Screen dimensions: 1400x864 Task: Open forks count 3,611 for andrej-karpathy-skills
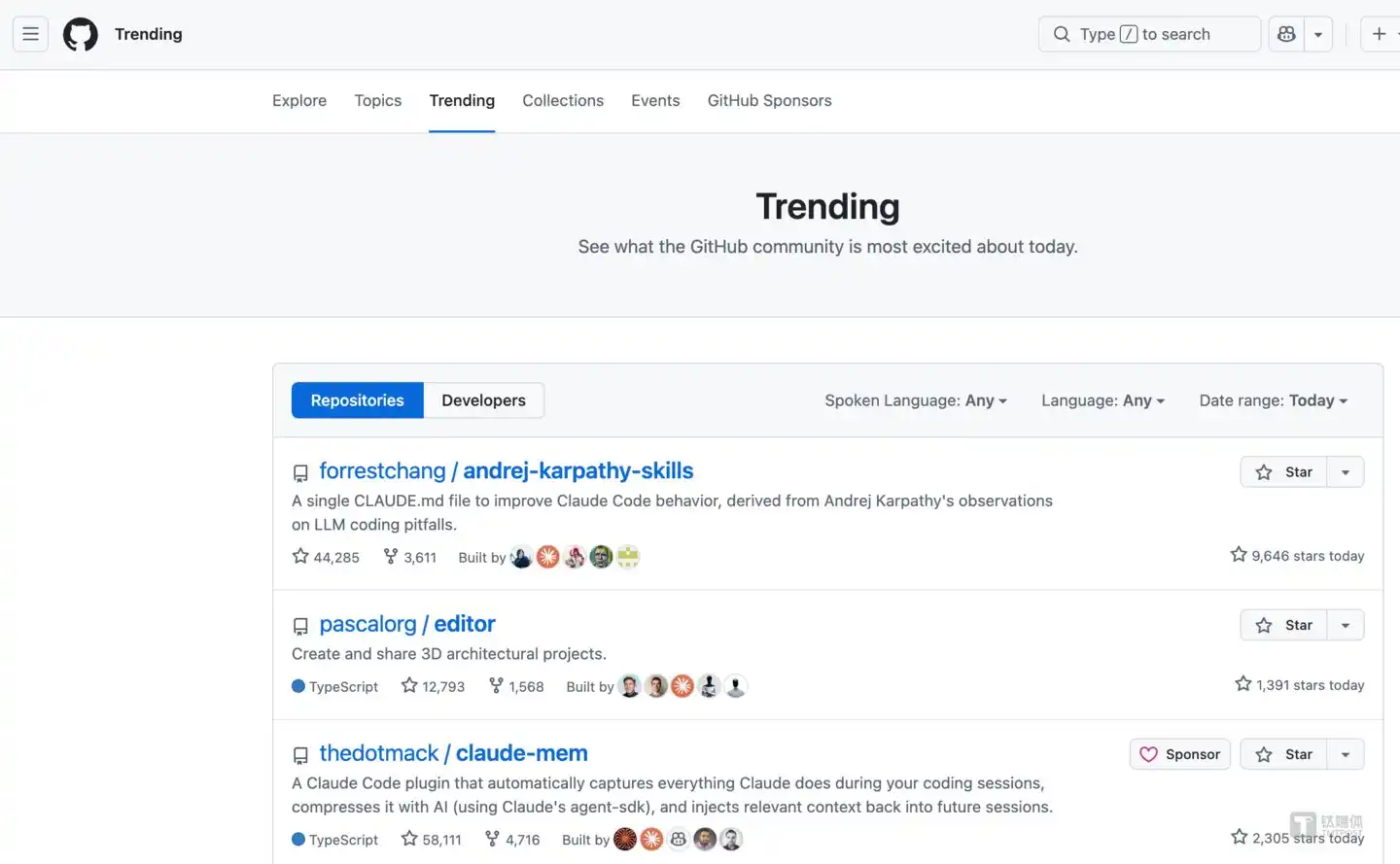click(410, 557)
